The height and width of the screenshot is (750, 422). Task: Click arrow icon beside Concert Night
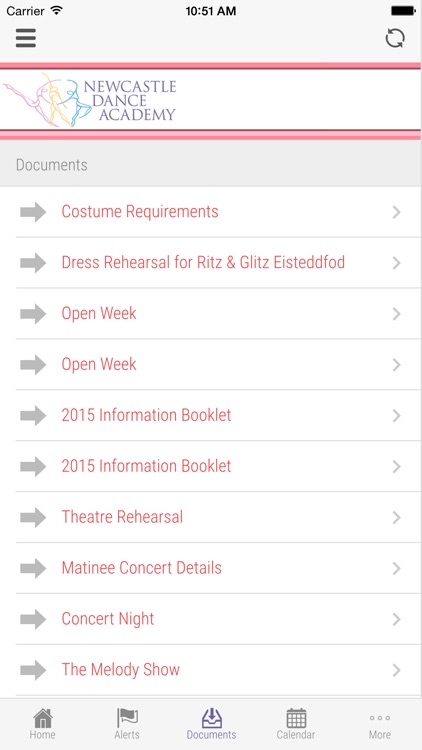coord(33,619)
